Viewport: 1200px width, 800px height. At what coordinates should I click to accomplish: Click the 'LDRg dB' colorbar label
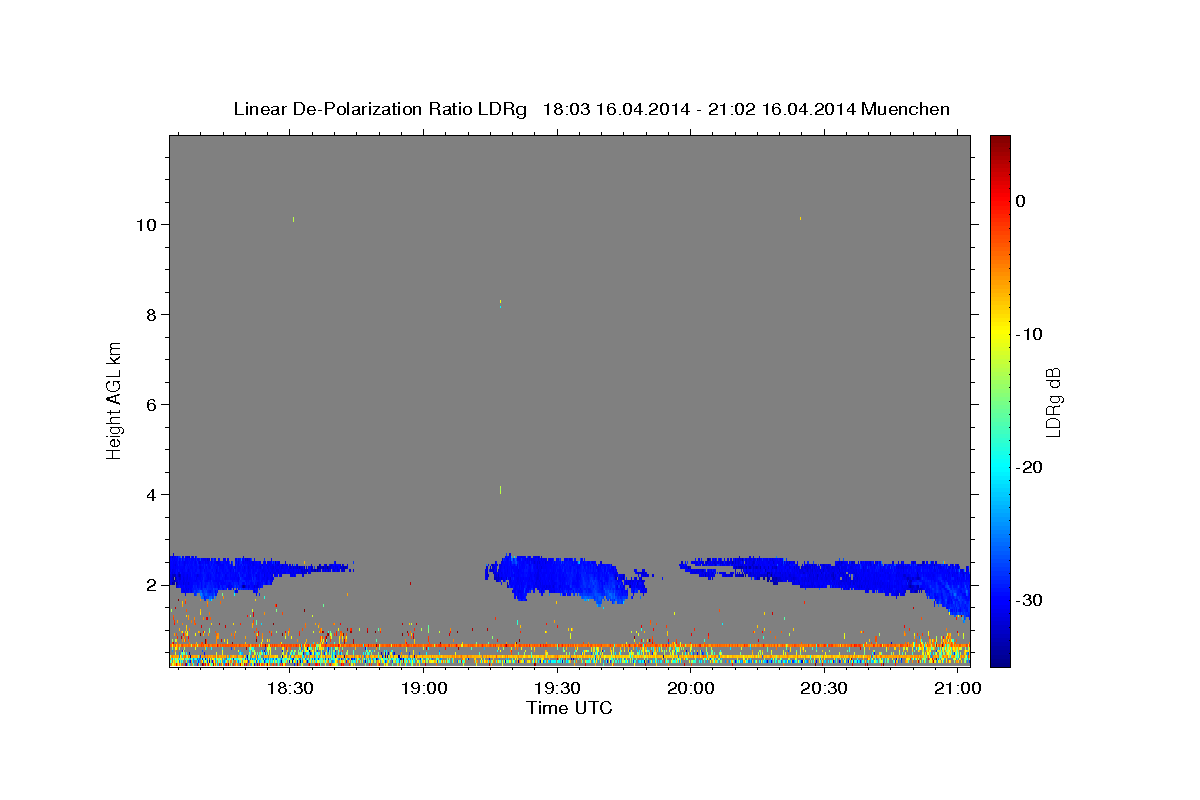(x=1053, y=402)
